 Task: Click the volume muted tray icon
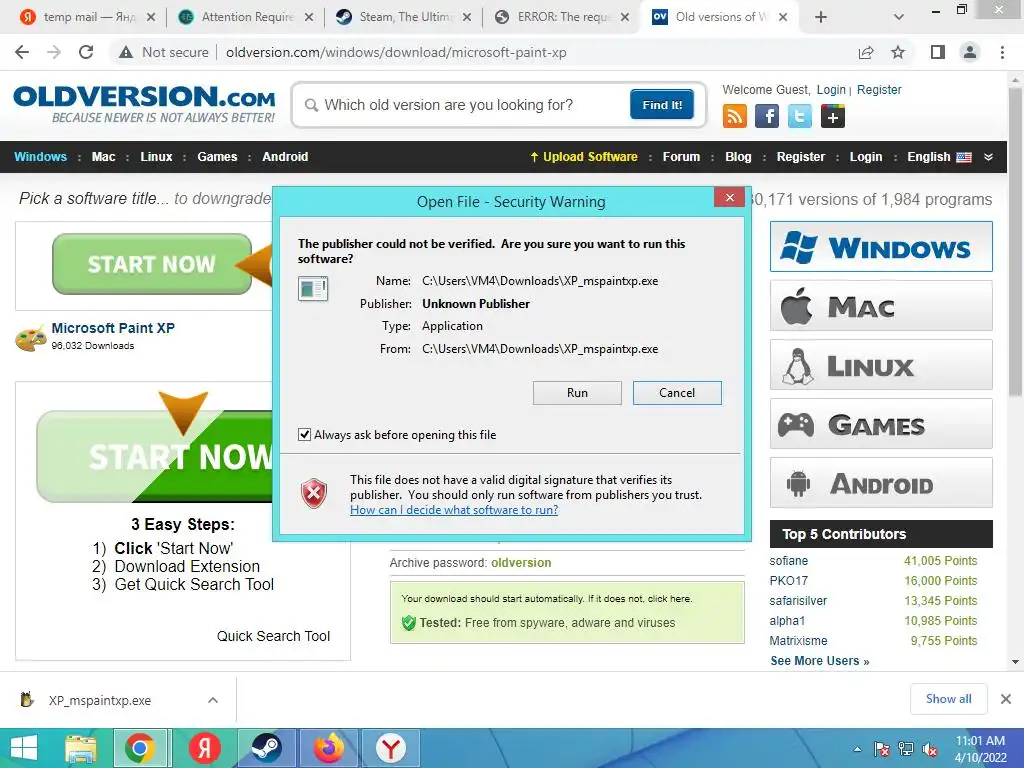tap(929, 750)
